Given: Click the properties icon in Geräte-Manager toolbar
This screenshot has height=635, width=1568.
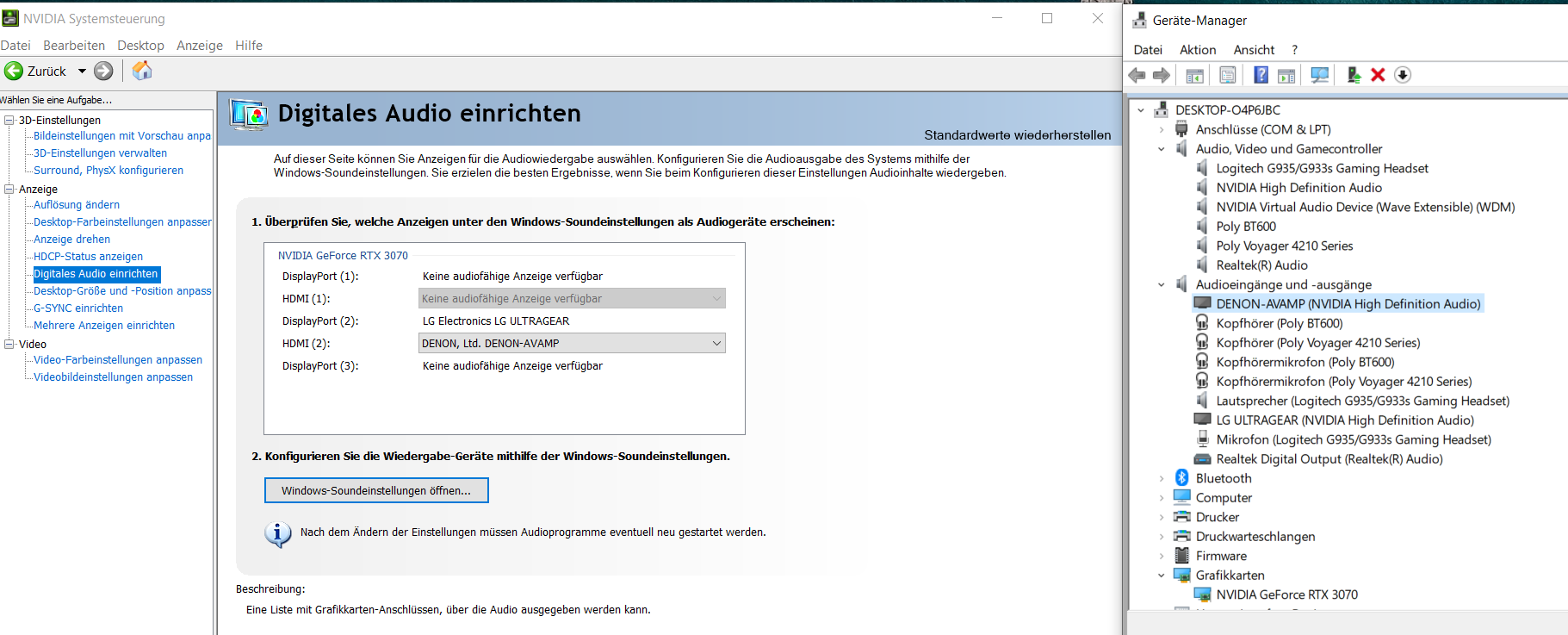Looking at the screenshot, I should [1228, 76].
